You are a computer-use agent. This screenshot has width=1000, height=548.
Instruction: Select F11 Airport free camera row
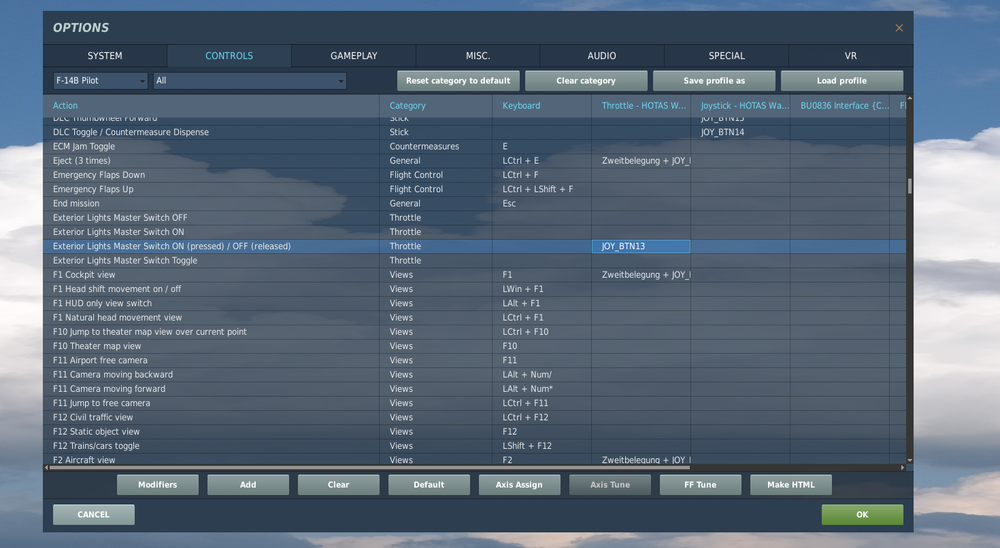coord(474,360)
